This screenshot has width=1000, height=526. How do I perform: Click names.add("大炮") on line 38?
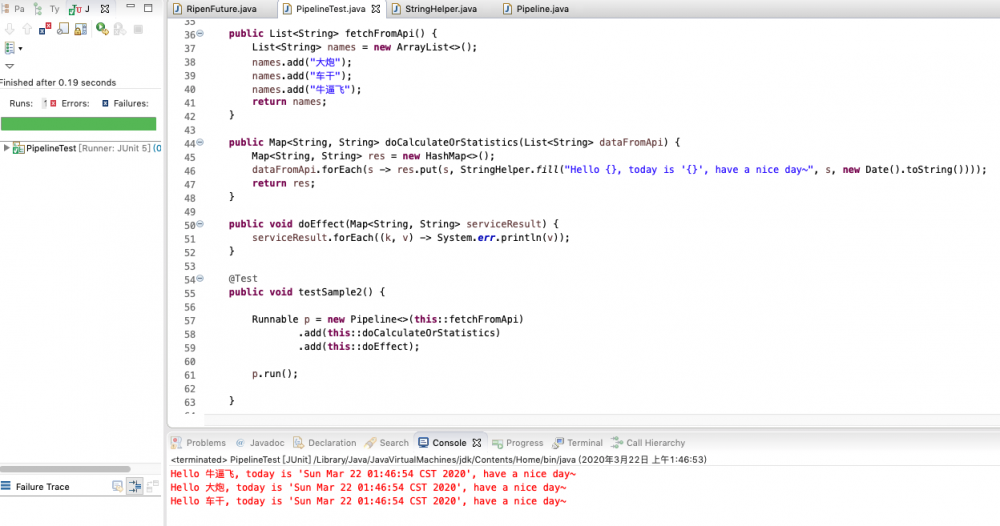click(302, 62)
